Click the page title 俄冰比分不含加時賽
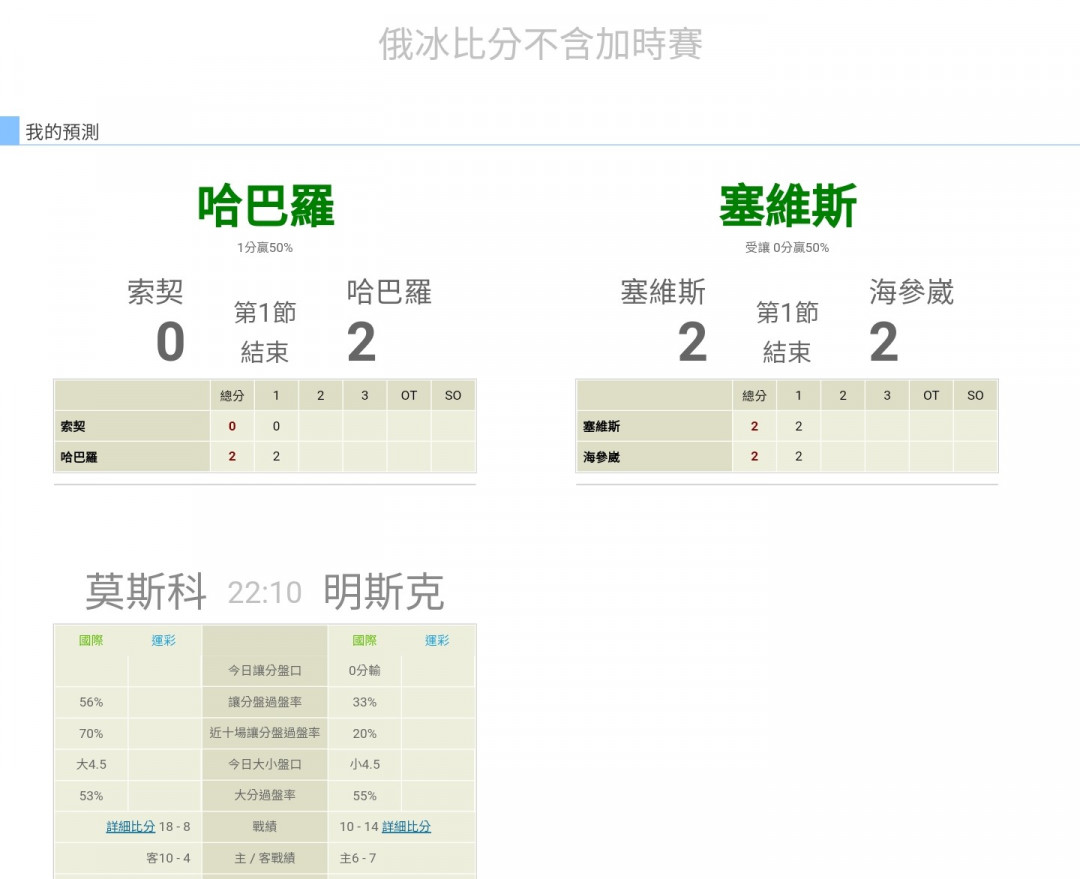The width and height of the screenshot is (1080, 879). [x=540, y=44]
